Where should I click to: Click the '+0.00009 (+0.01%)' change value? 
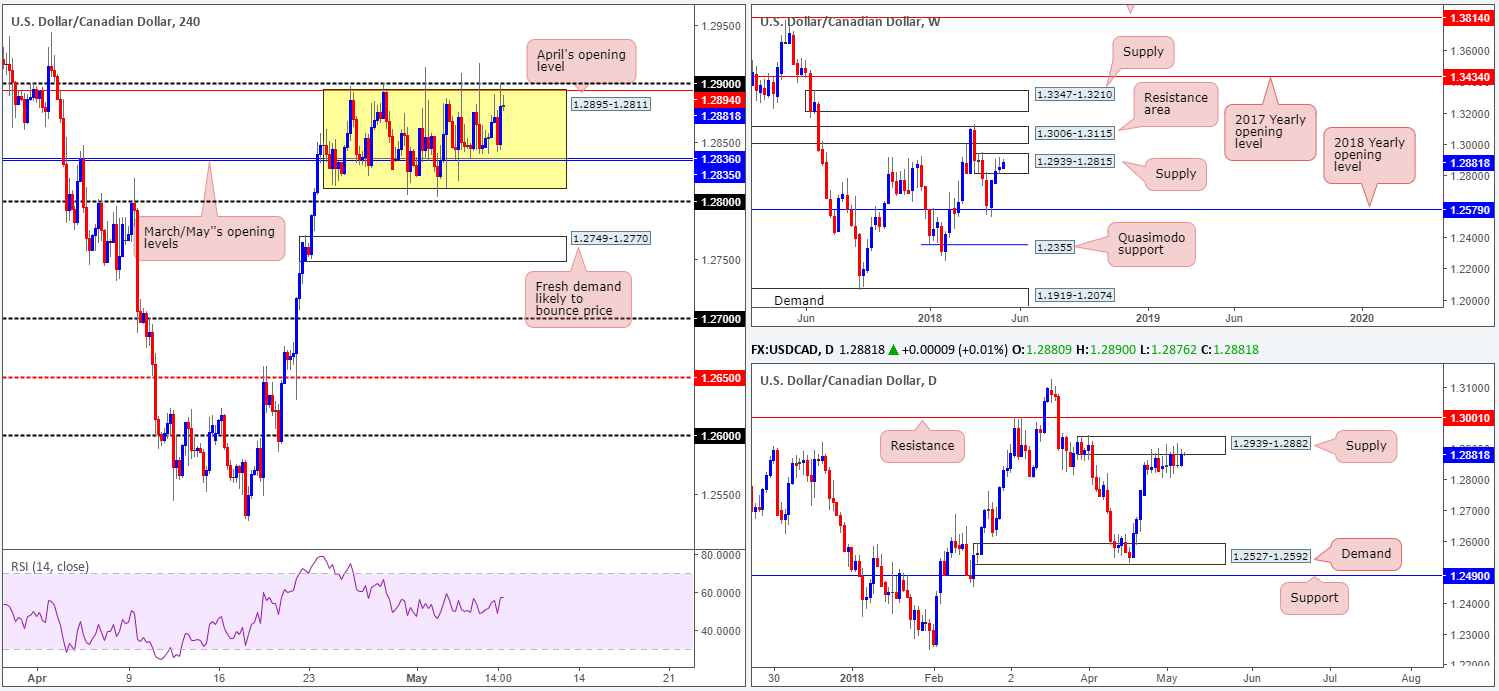[954, 351]
